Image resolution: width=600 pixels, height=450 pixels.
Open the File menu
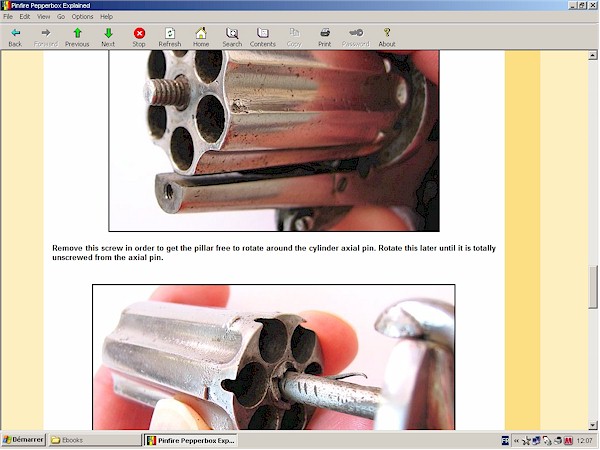coord(8,16)
